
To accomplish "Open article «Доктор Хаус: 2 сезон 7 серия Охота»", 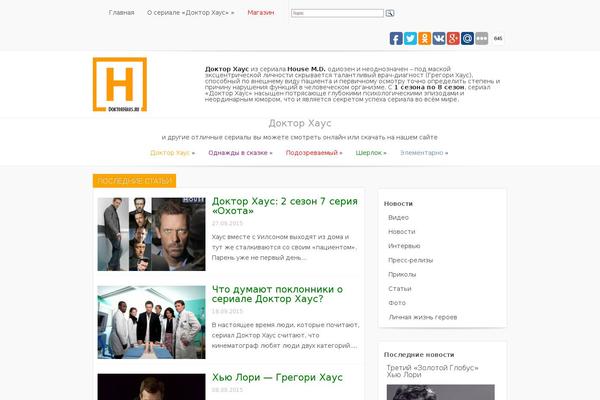I will 285,206.
